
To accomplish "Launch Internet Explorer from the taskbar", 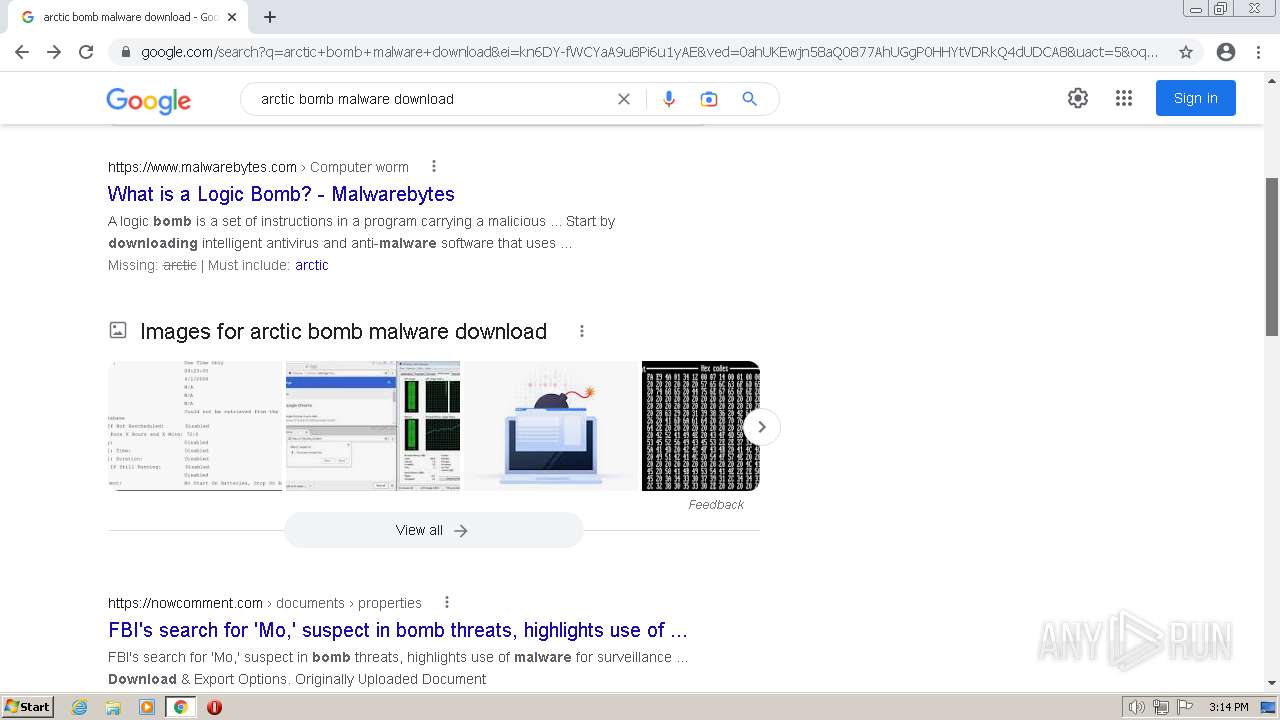I will 80,707.
